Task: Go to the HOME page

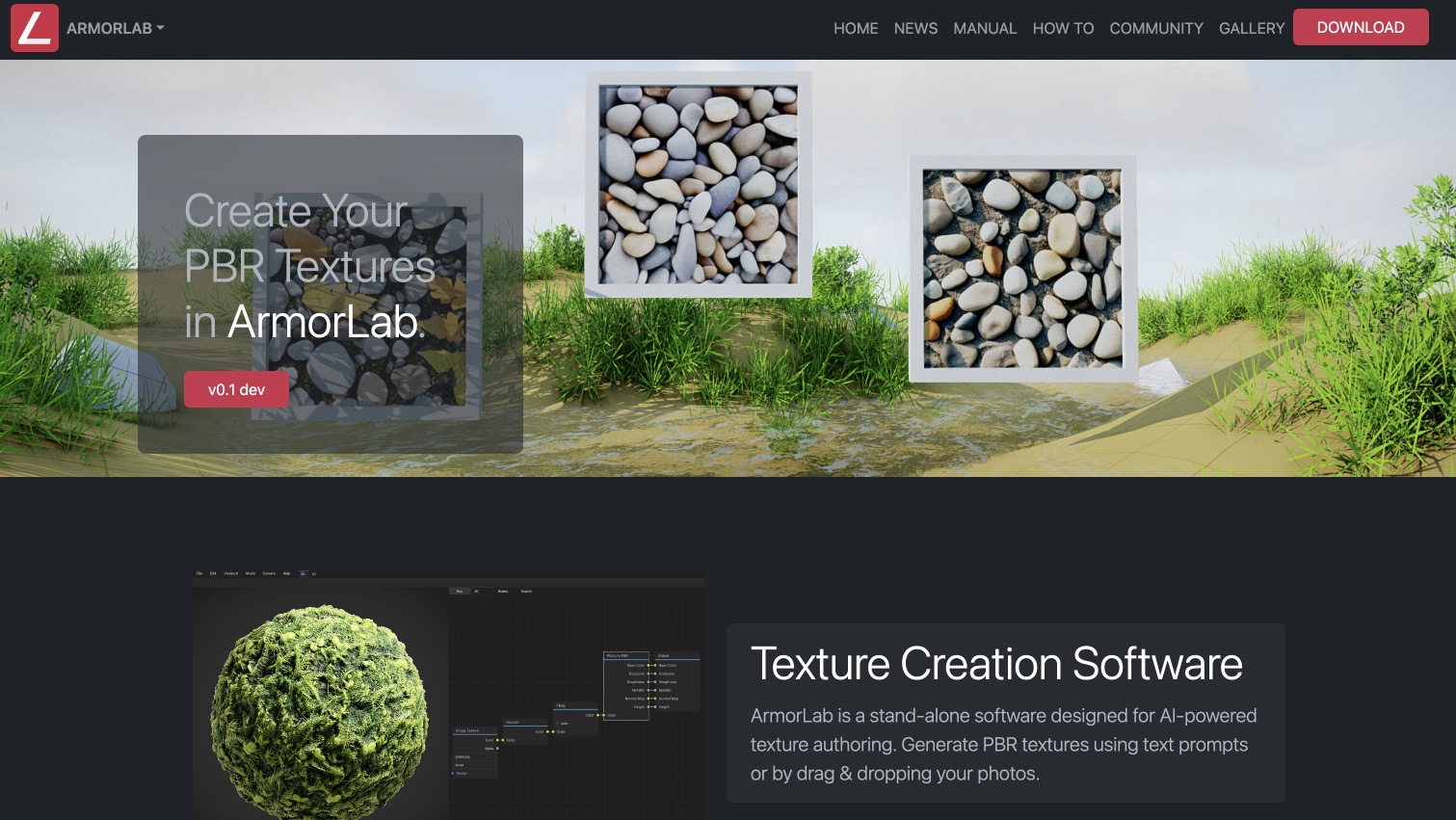Action: [x=856, y=28]
